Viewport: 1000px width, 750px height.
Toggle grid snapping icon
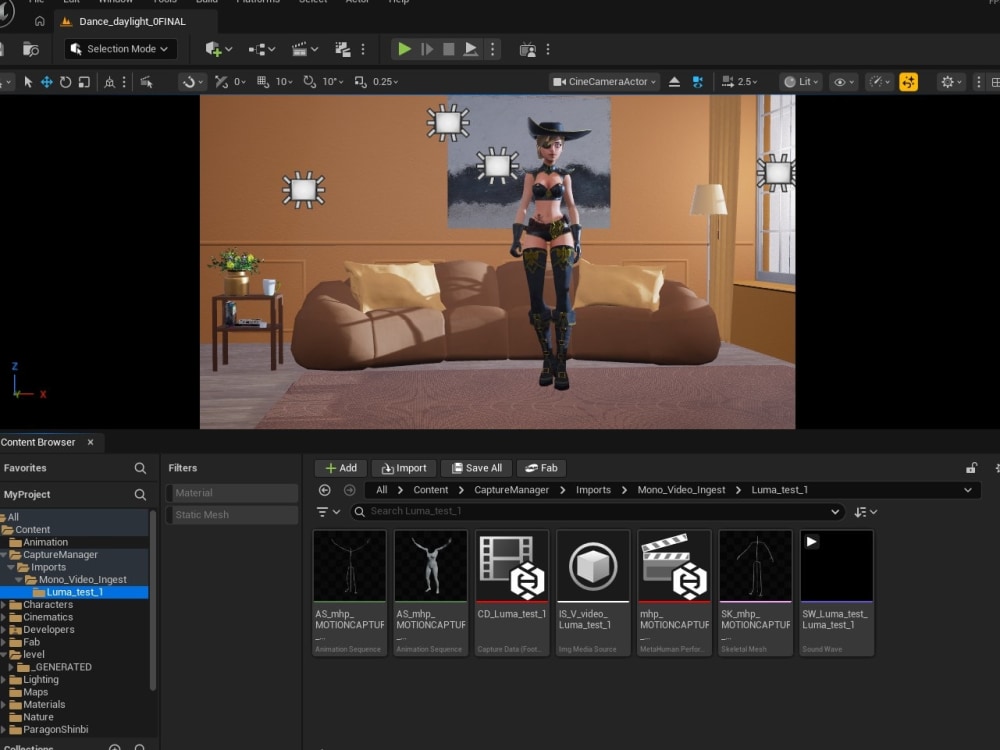(263, 82)
